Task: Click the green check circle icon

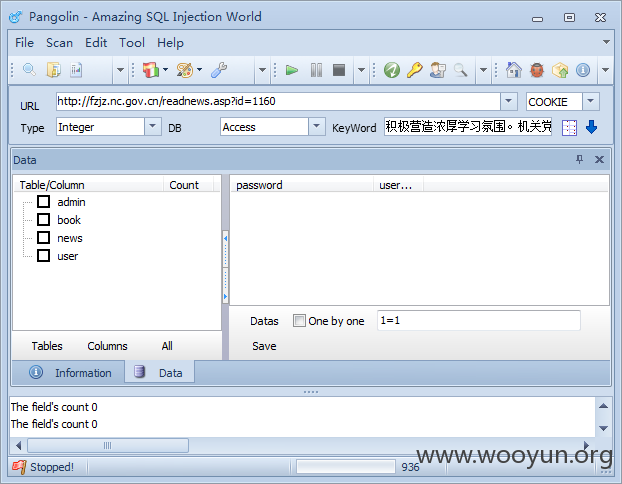Action: tap(392, 70)
